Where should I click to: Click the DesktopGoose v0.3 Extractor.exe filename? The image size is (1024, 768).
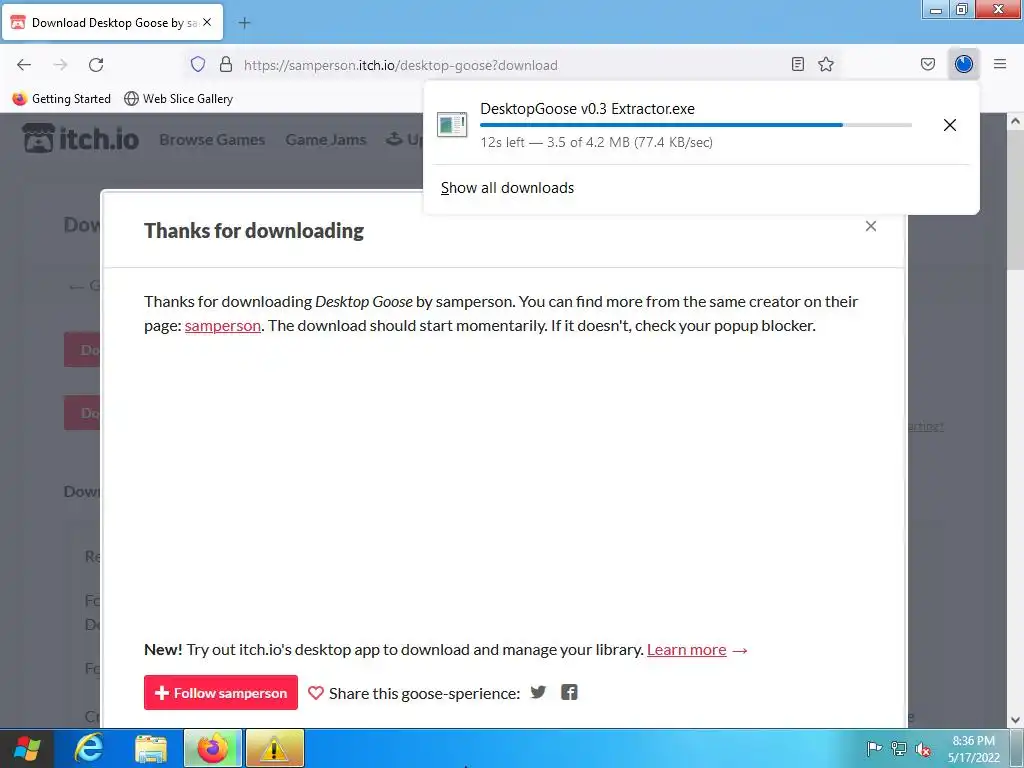(587, 109)
